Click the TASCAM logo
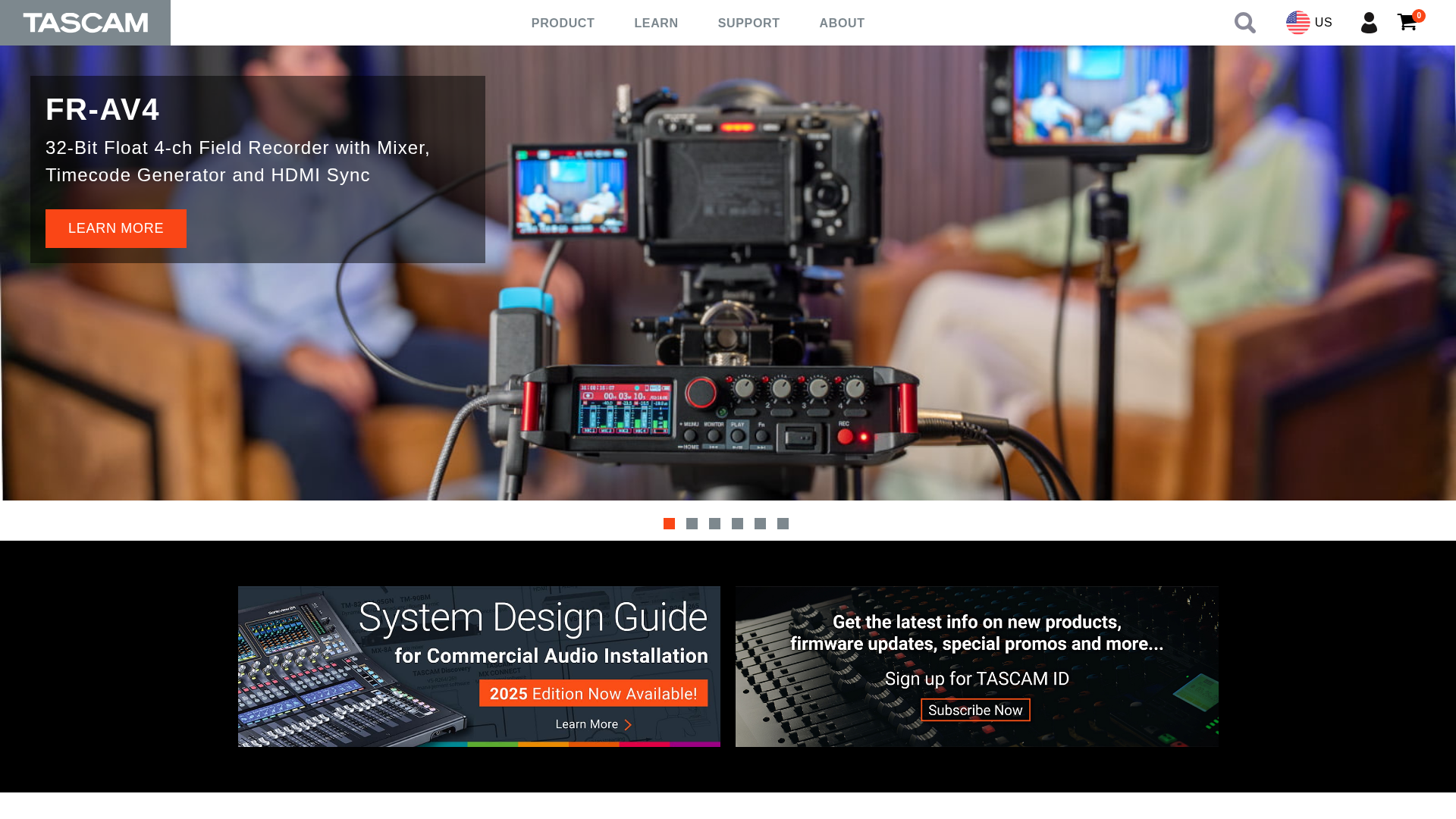 click(x=85, y=23)
